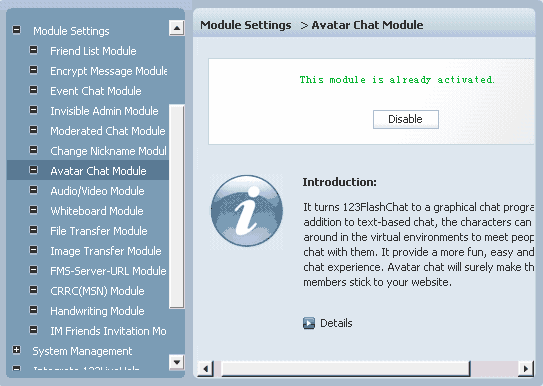Select Invisible Admin Module entry
The height and width of the screenshot is (386, 543).
tap(104, 111)
